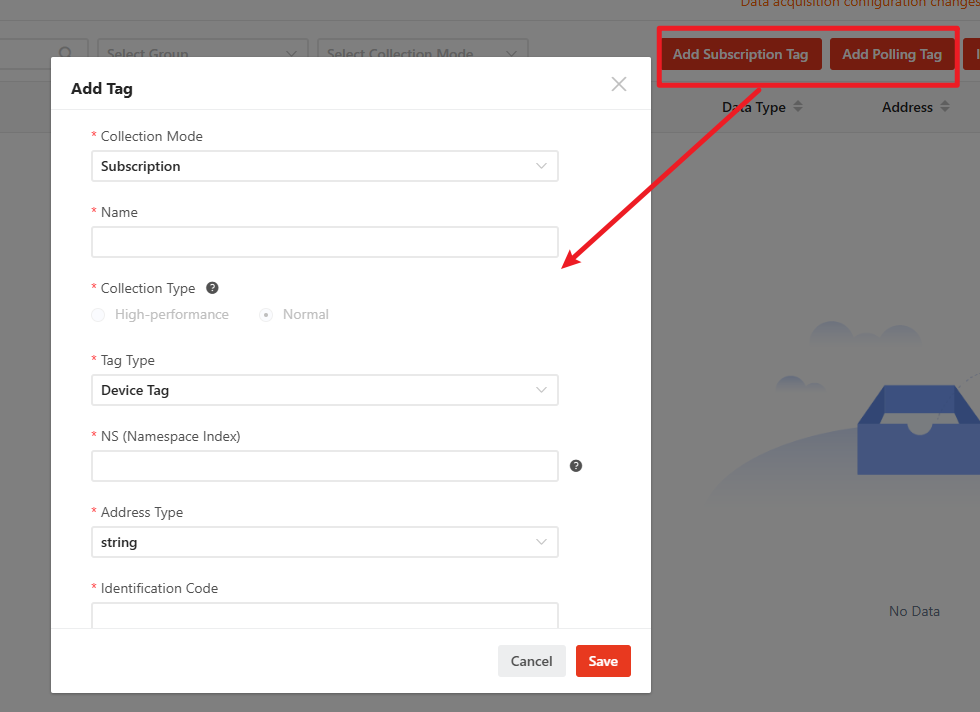
Task: Open the Collection Mode dropdown in dialog
Action: click(x=324, y=166)
